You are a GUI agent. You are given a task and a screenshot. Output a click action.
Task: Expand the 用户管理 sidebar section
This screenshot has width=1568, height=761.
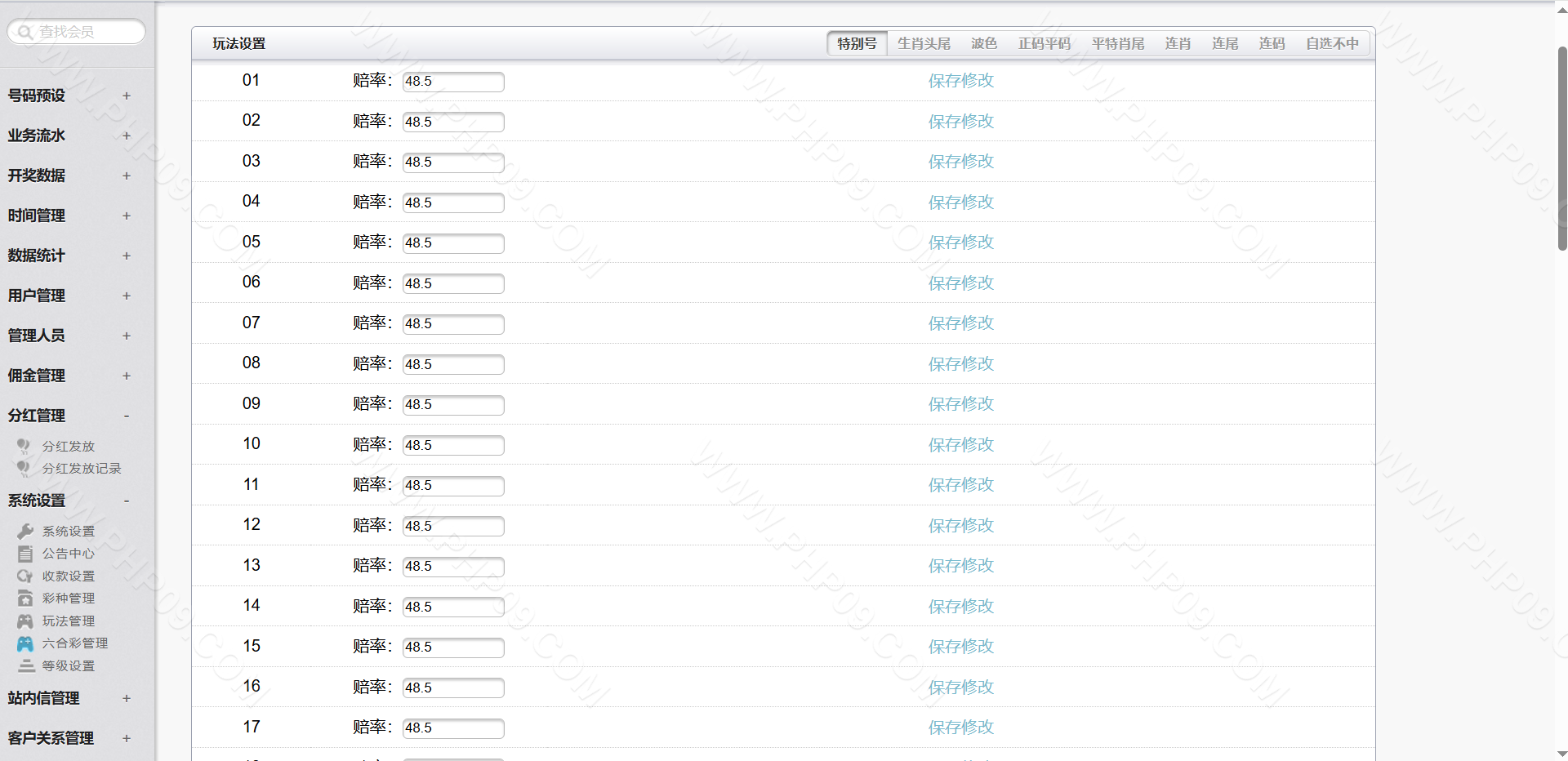pyautogui.click(x=126, y=296)
